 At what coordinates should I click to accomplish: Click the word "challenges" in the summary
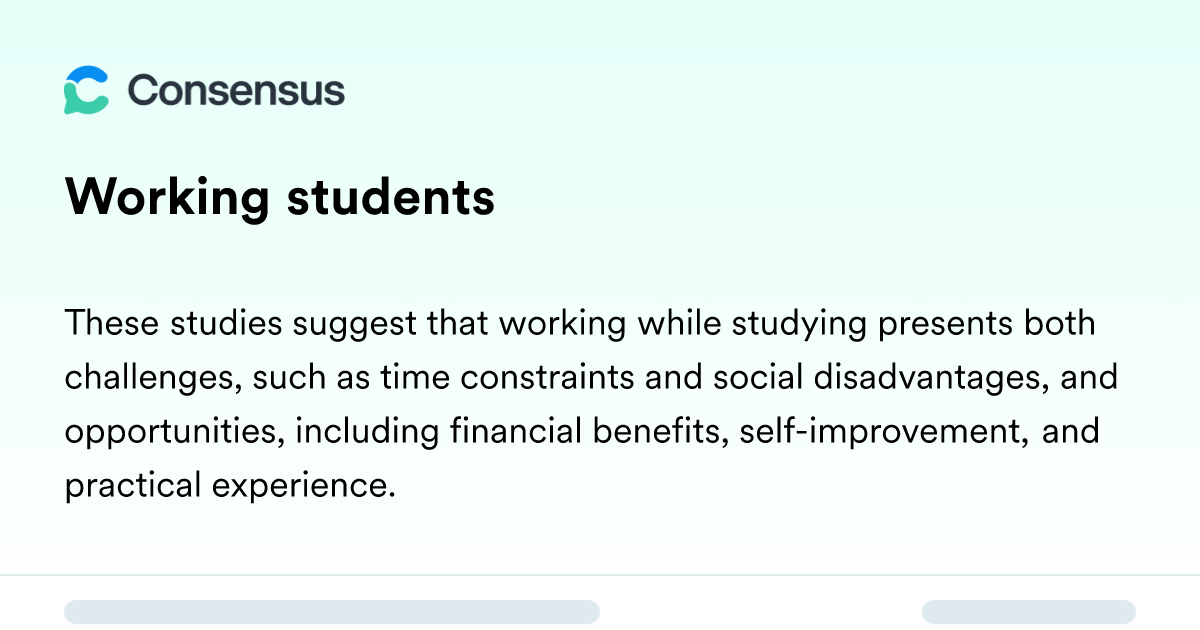tap(150, 378)
